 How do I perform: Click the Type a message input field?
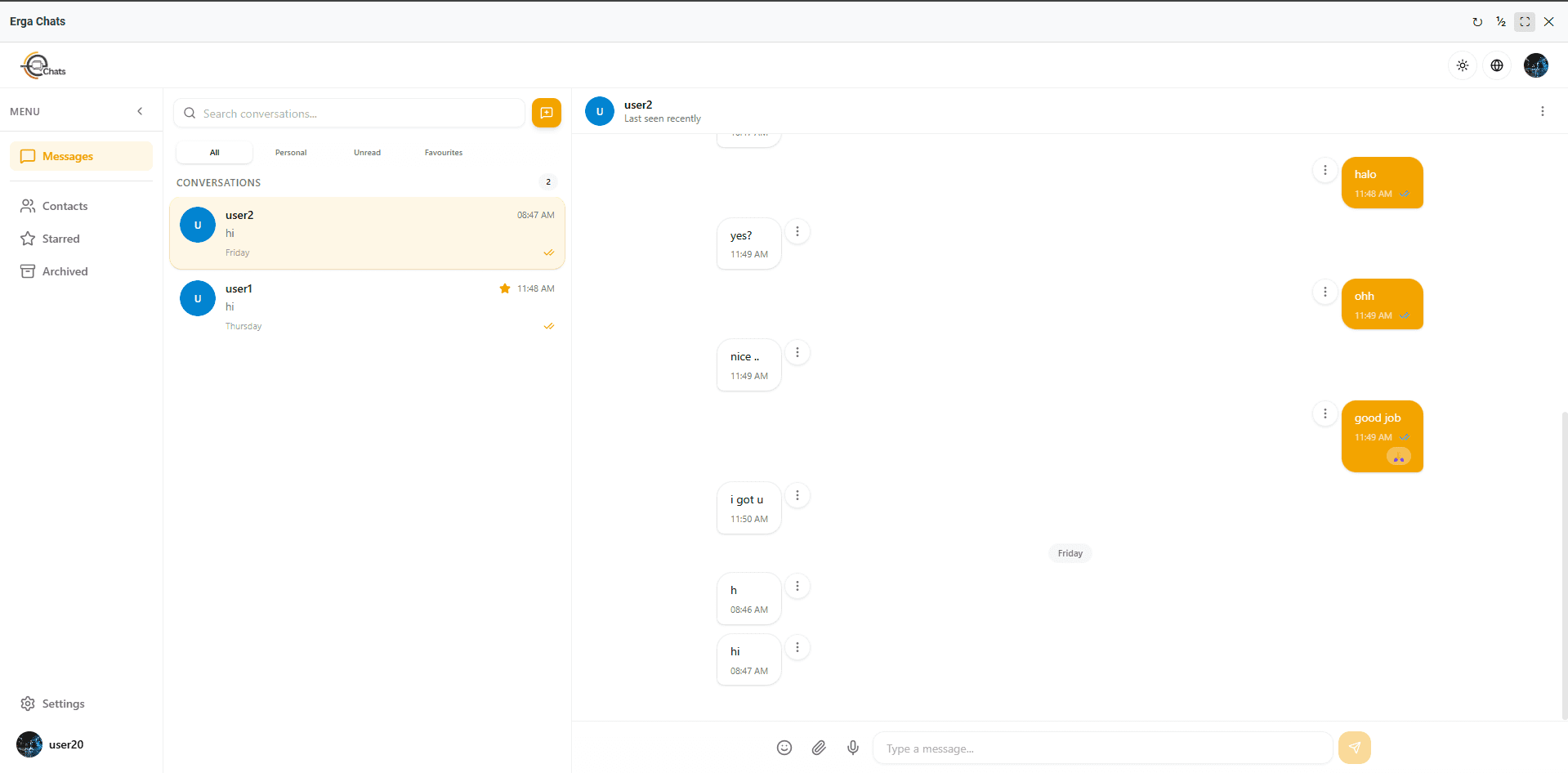coord(1103,748)
